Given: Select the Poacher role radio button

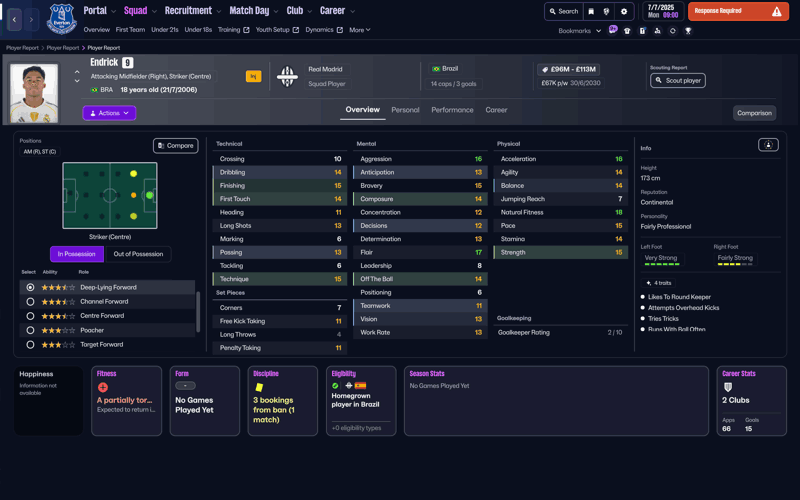Looking at the screenshot, I should [x=30, y=330].
